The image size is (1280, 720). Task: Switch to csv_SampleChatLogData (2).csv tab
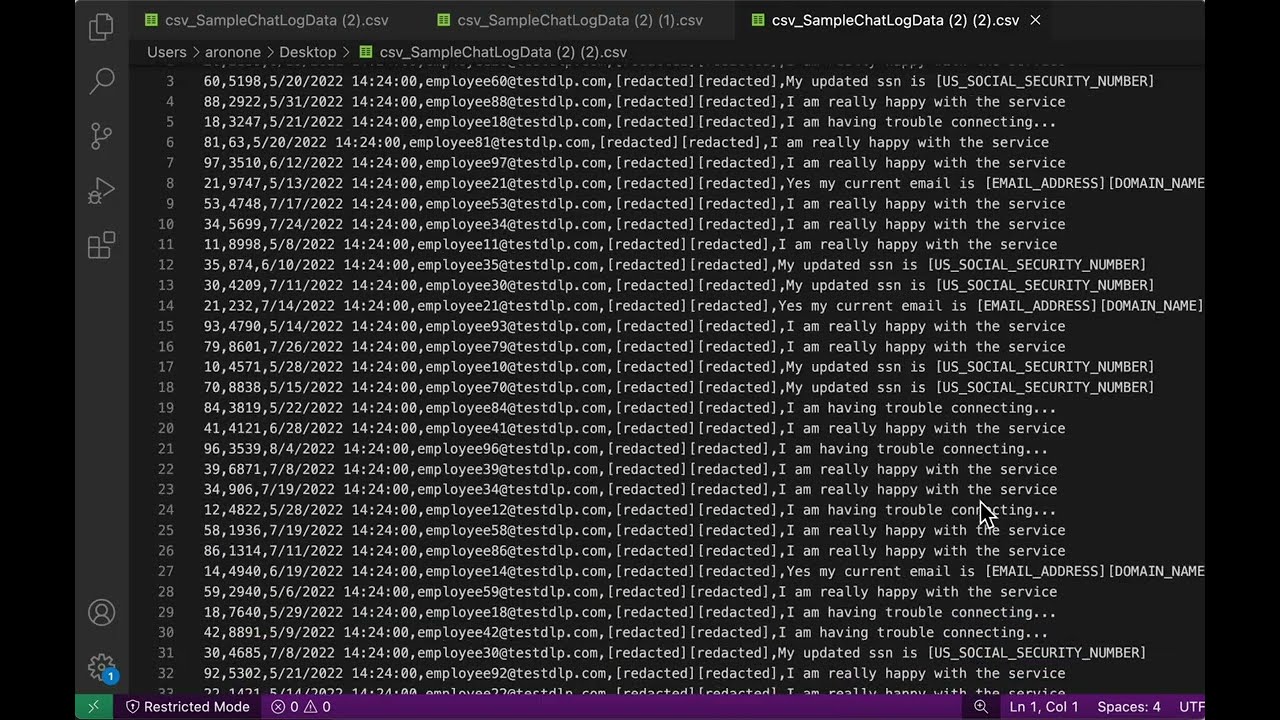(x=267, y=20)
